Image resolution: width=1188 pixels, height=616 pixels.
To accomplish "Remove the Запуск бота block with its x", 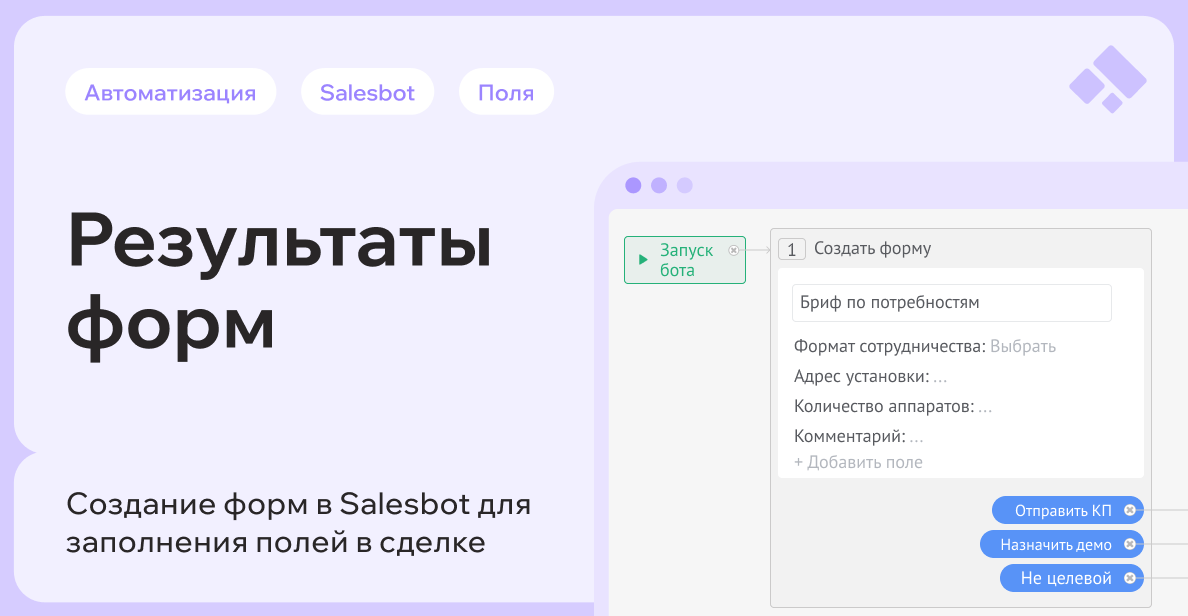I will [733, 250].
